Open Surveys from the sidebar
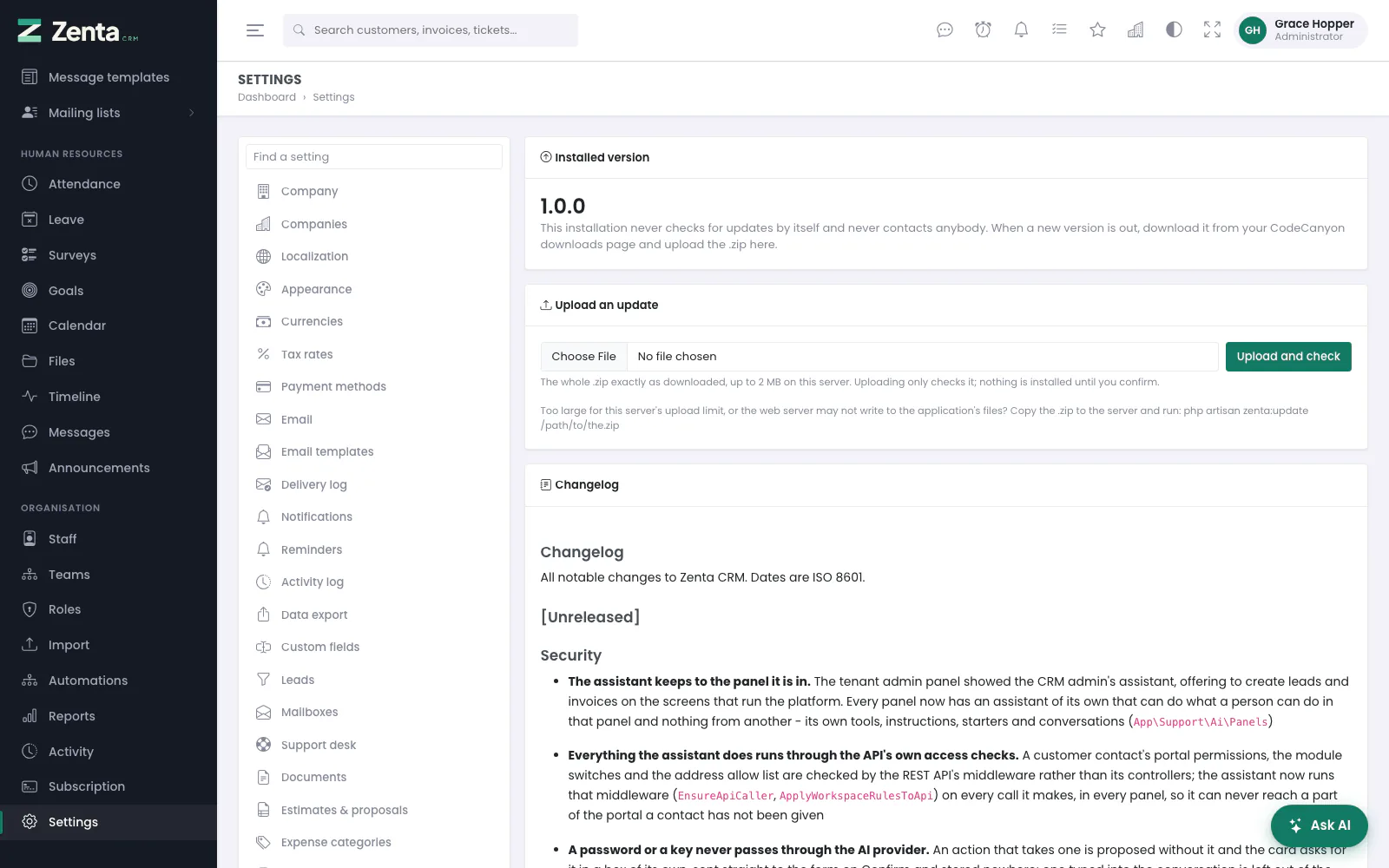Screen dimensions: 1389x868 point(109,255)
